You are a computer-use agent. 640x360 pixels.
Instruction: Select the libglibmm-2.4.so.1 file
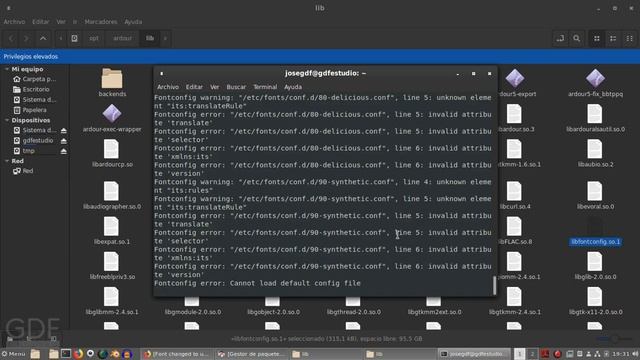point(112,301)
